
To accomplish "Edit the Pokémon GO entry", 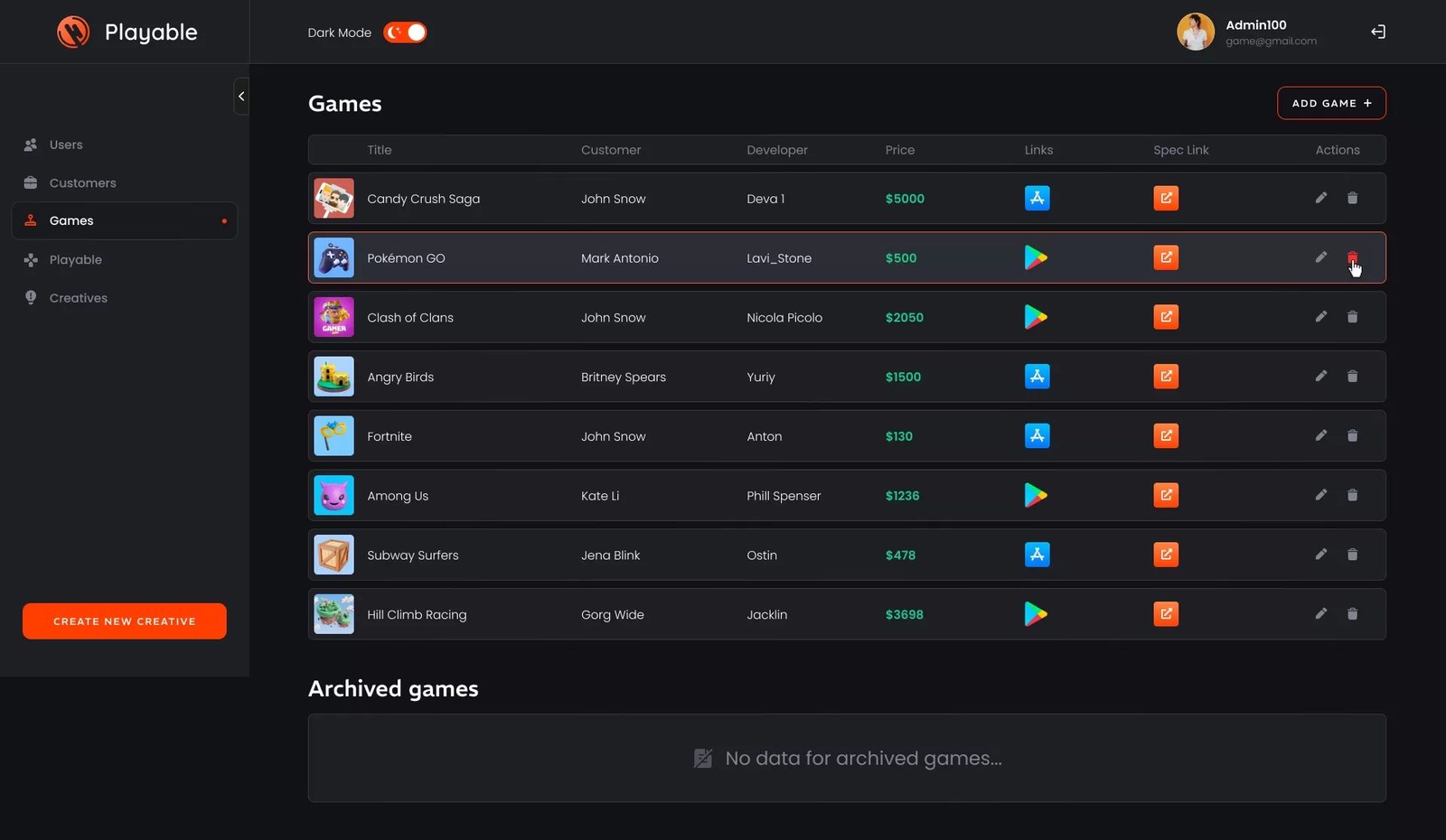I will tap(1321, 257).
